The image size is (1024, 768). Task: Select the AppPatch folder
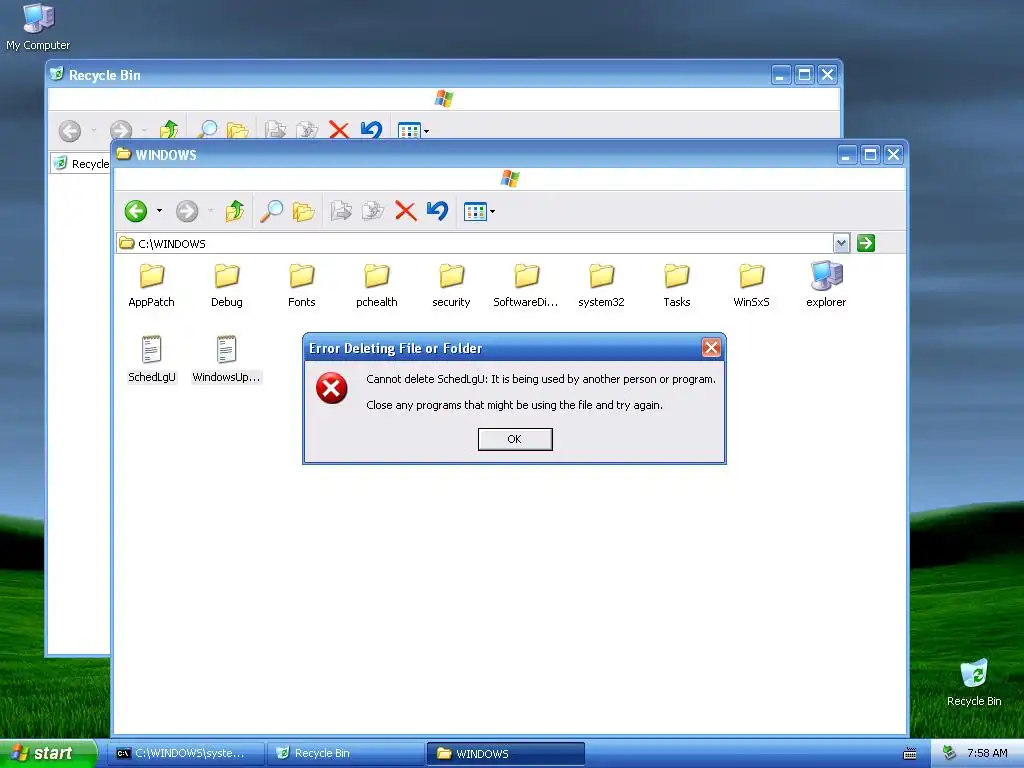[x=152, y=285]
